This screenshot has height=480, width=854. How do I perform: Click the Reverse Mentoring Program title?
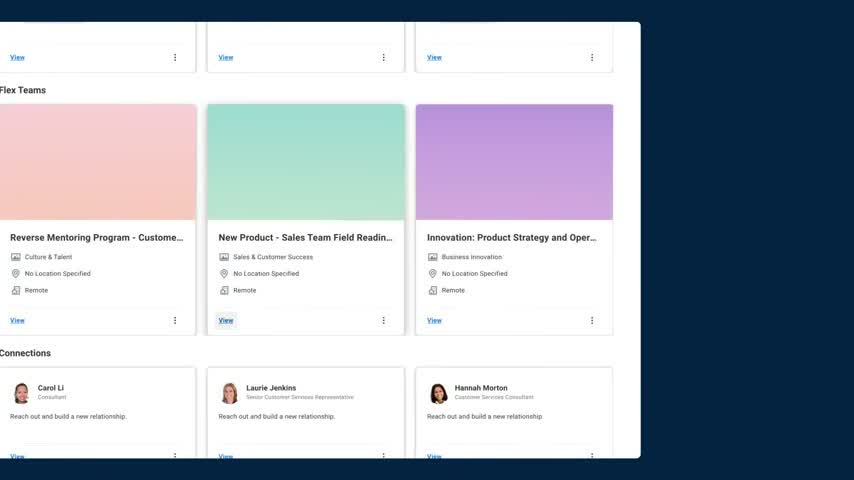point(97,238)
